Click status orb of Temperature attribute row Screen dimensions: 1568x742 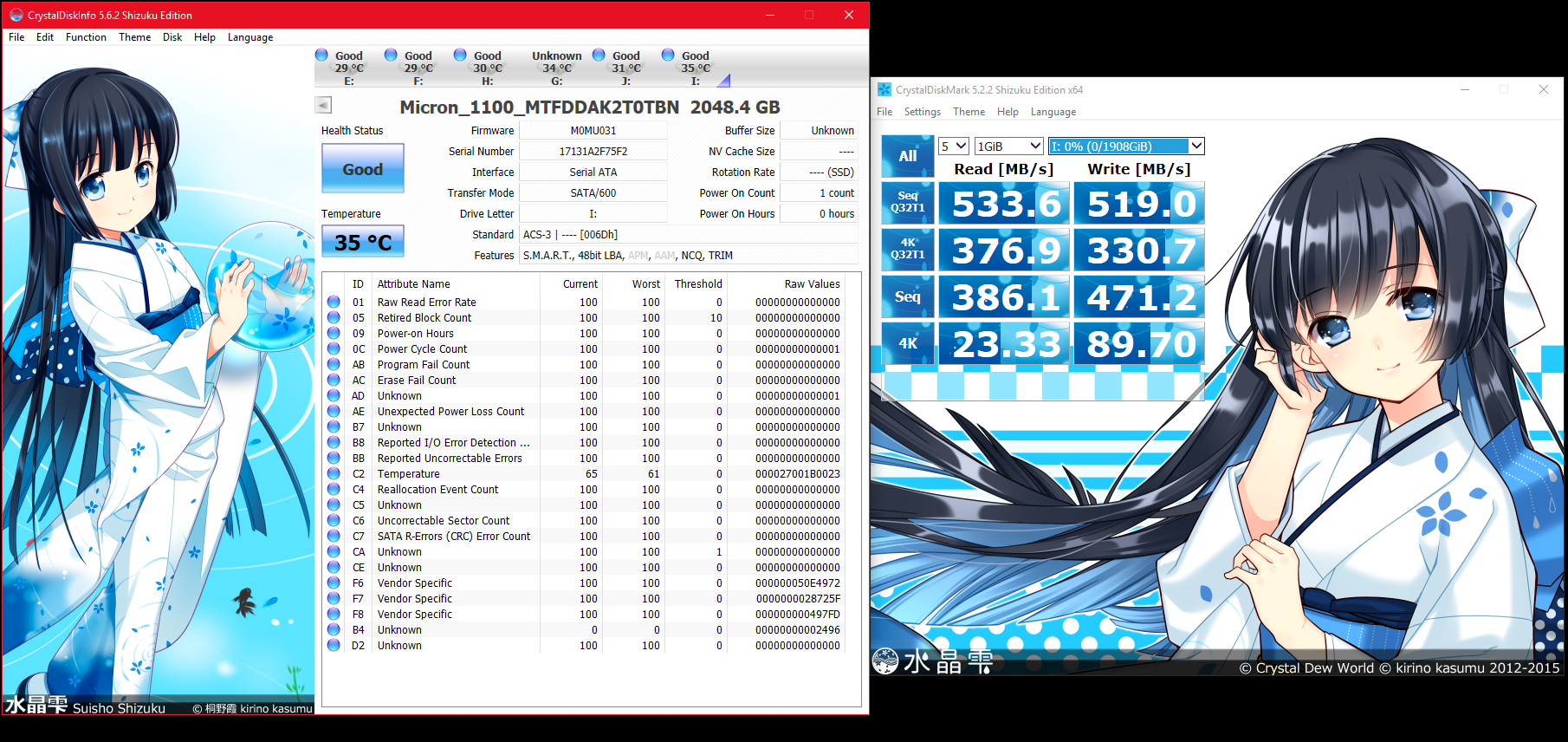point(334,473)
